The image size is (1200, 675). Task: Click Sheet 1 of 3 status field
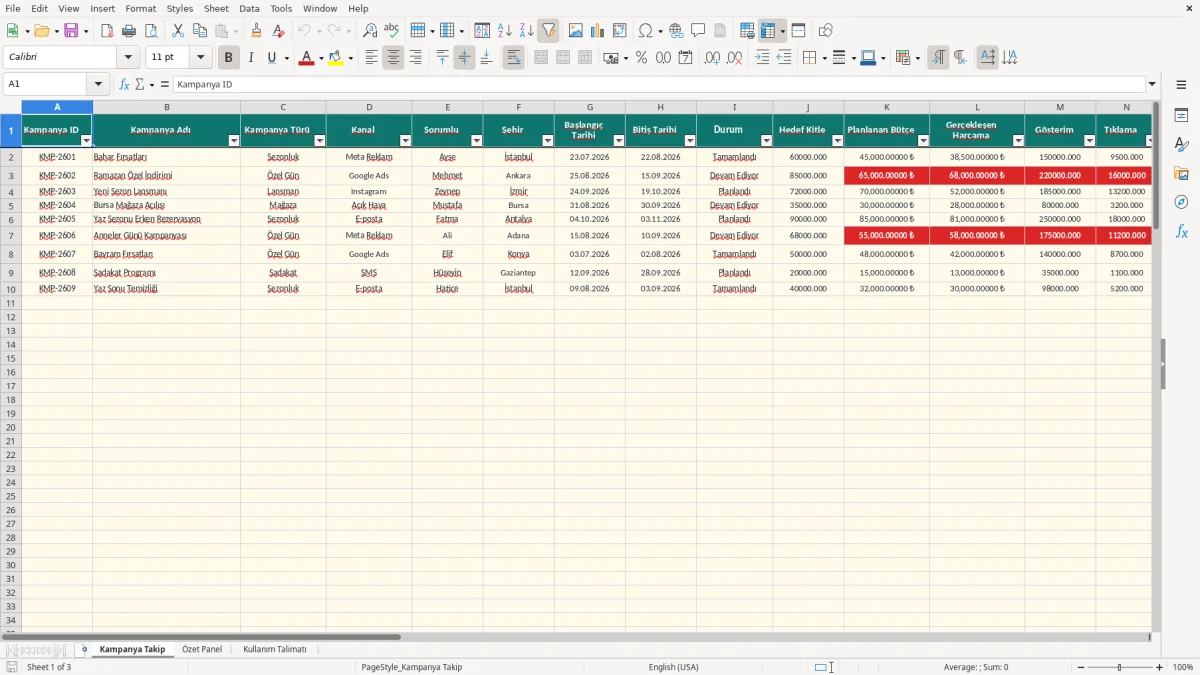(49, 667)
